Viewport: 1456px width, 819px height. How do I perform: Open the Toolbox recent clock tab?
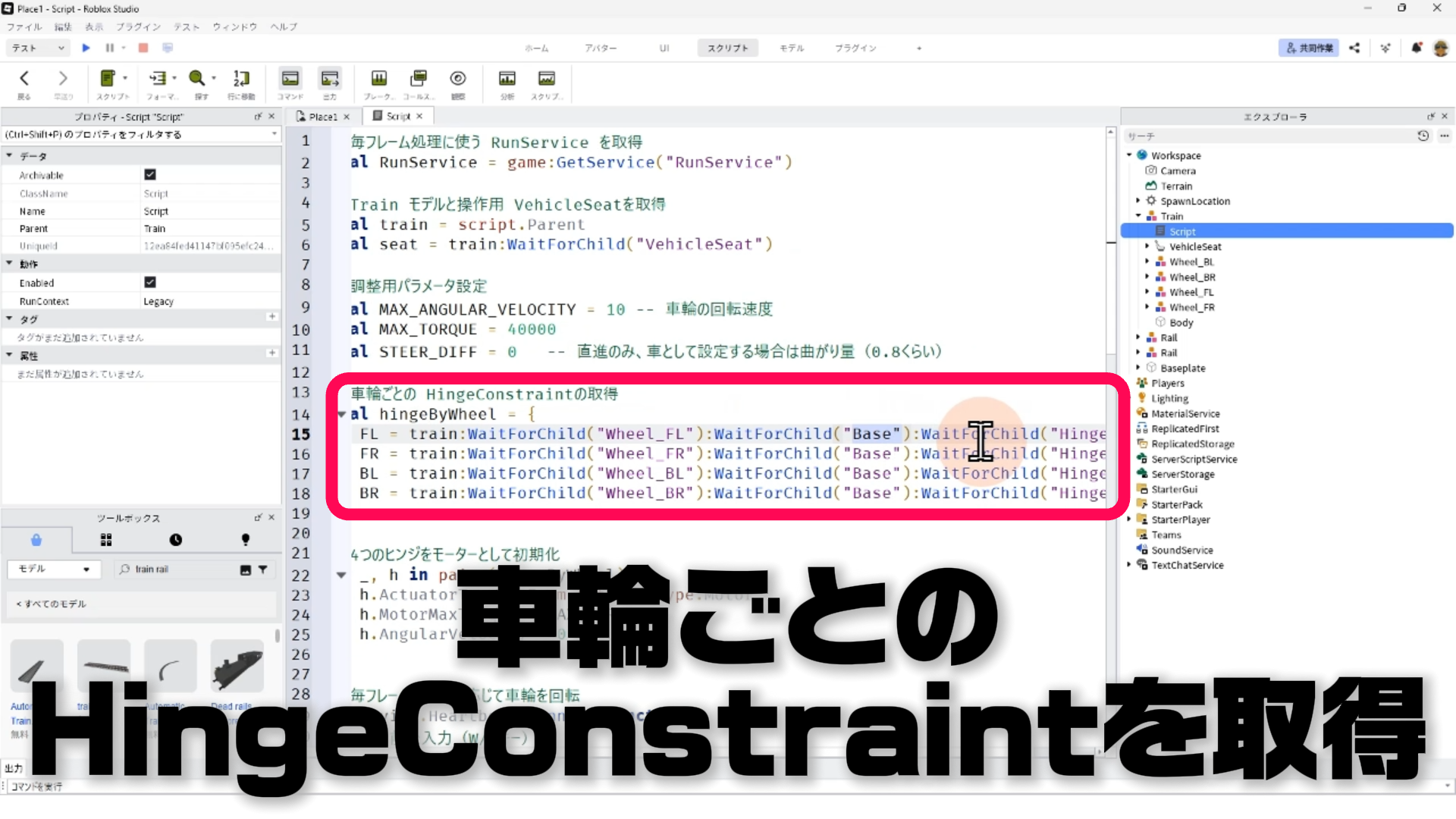175,540
